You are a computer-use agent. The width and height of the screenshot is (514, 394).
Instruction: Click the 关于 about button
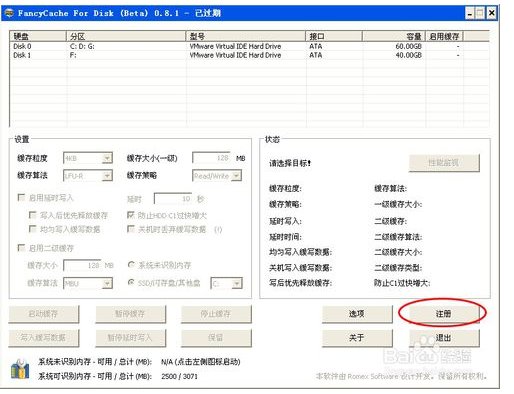pyautogui.click(x=357, y=338)
